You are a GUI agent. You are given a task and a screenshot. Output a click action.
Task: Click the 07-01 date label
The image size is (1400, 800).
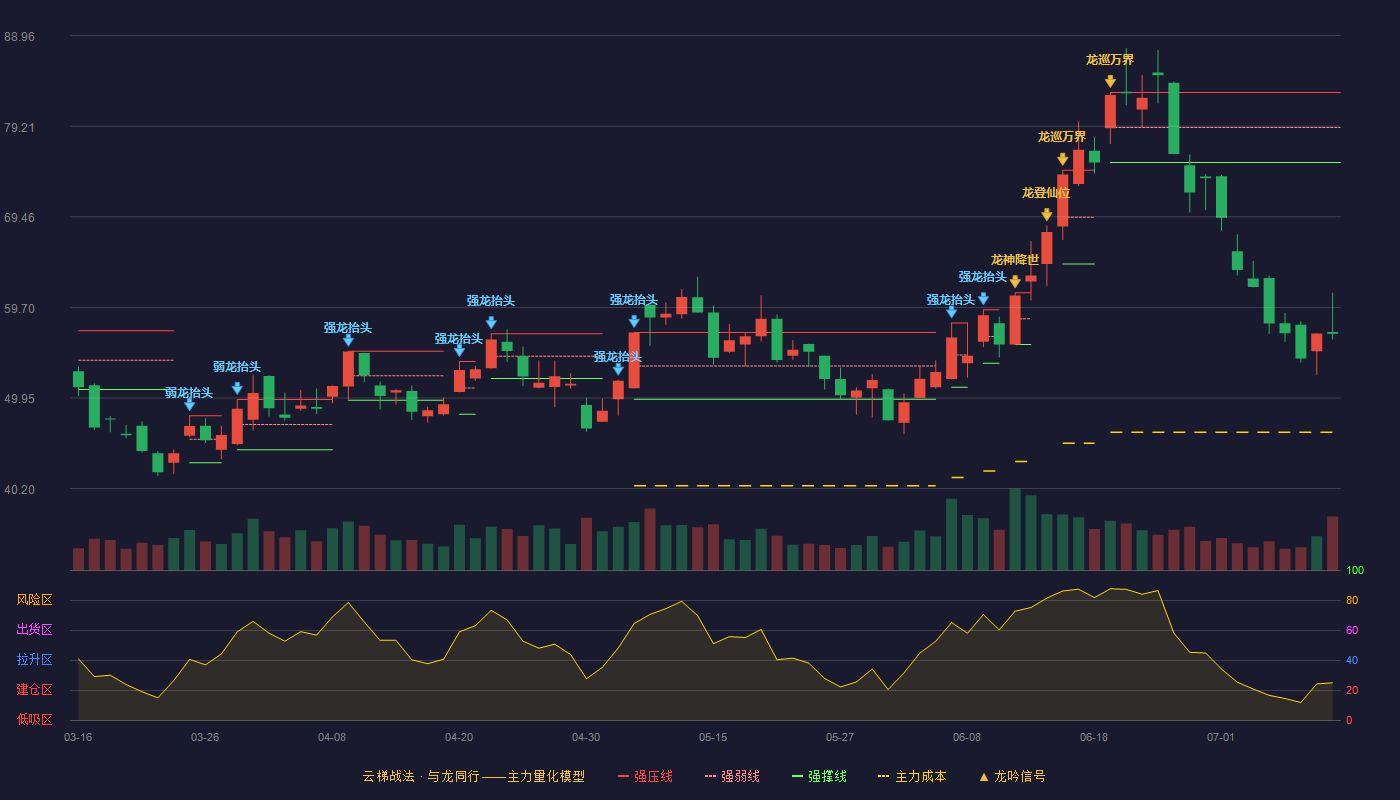pyautogui.click(x=1221, y=737)
